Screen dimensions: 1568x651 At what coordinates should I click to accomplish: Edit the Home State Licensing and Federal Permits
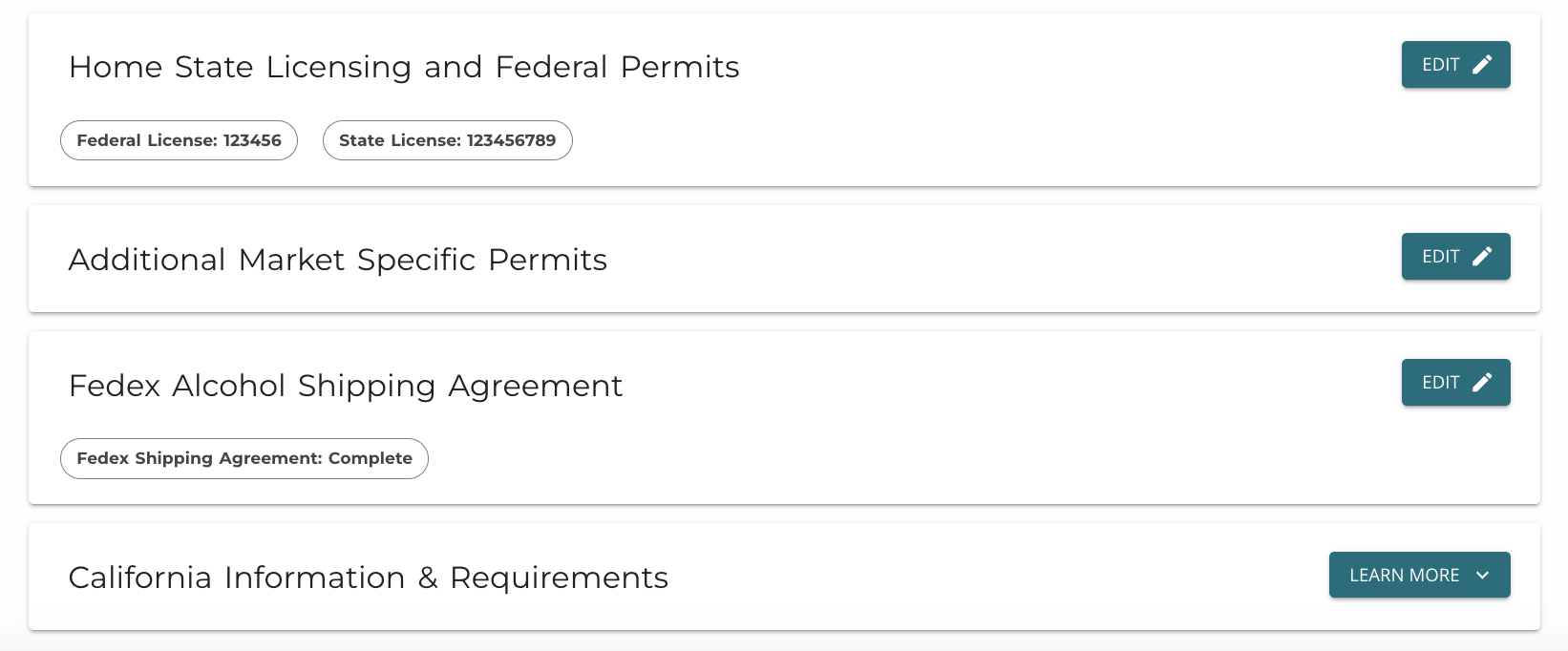[1455, 64]
